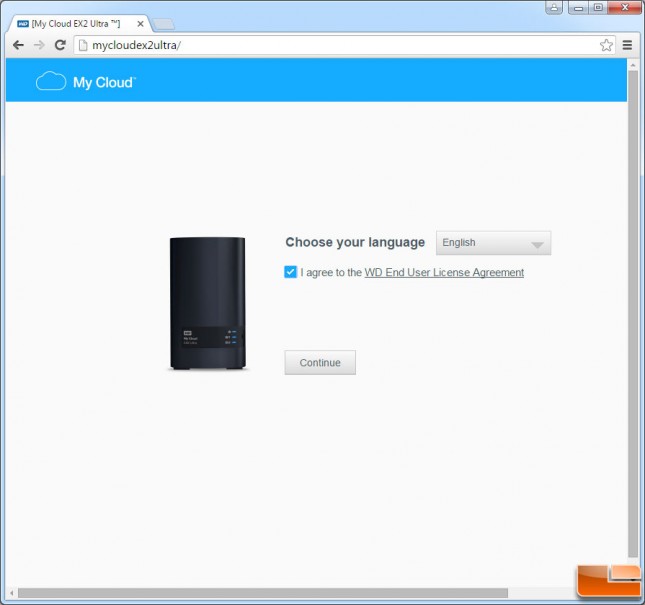Click the page icon in the address bar
645x605 pixels.
pyautogui.click(x=83, y=45)
